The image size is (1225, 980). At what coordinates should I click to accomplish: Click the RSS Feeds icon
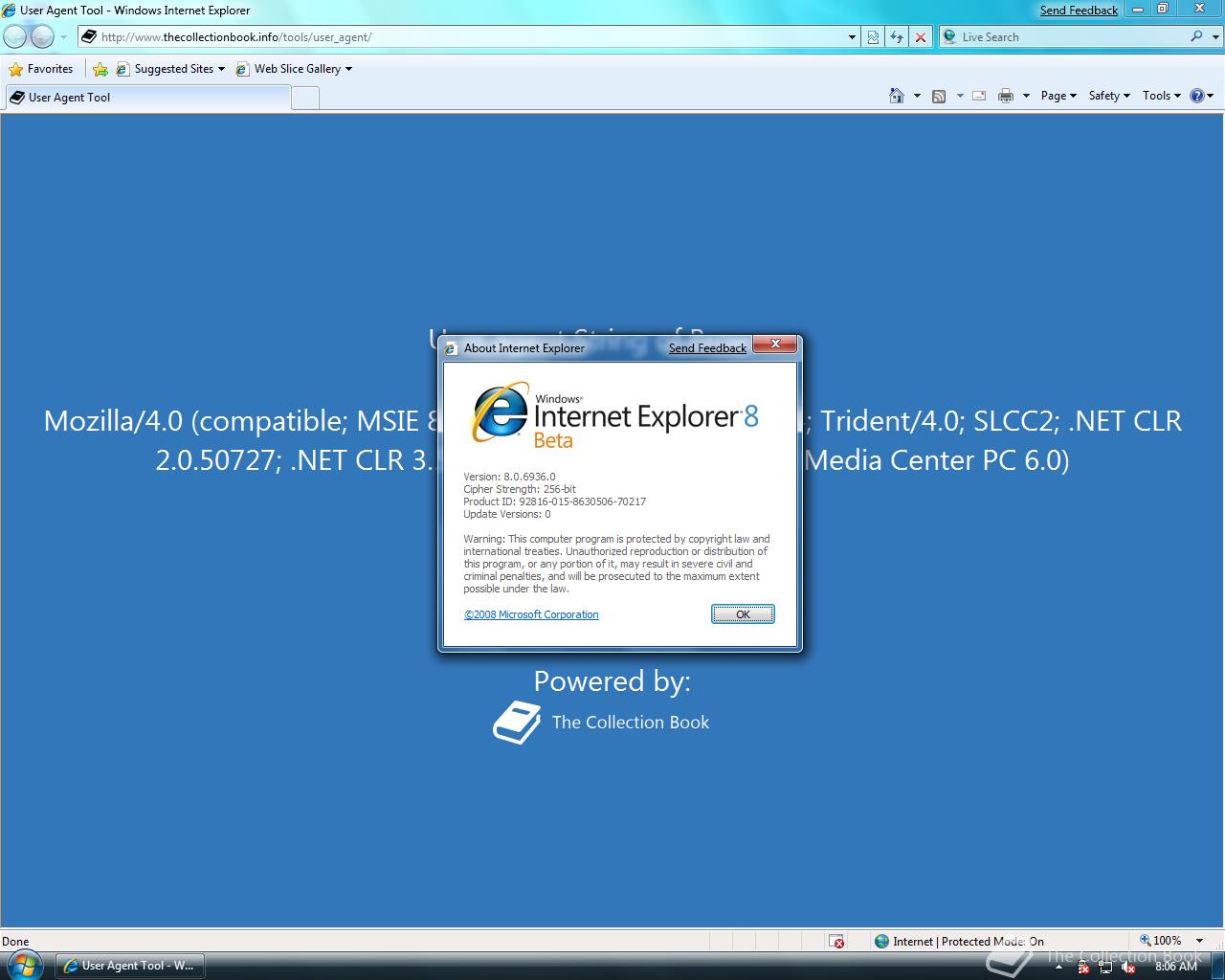coord(939,96)
